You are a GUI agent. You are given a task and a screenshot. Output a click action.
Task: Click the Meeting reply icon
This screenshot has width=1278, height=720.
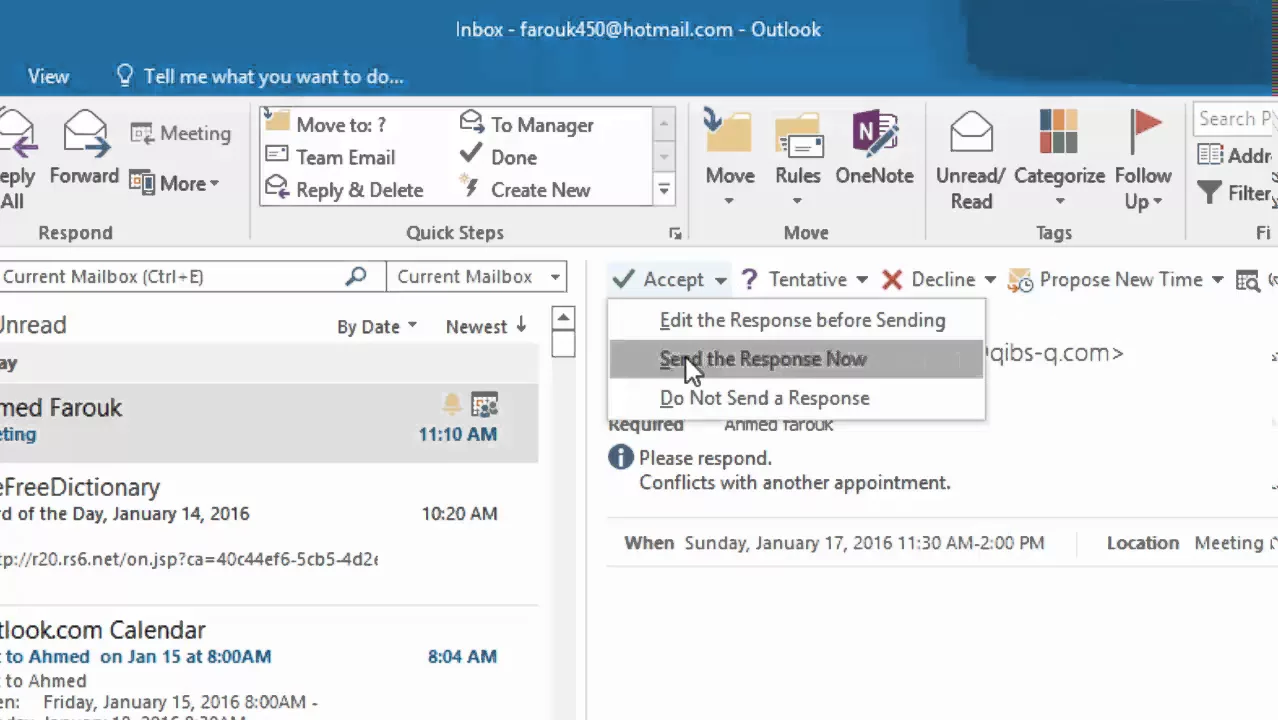coord(180,133)
